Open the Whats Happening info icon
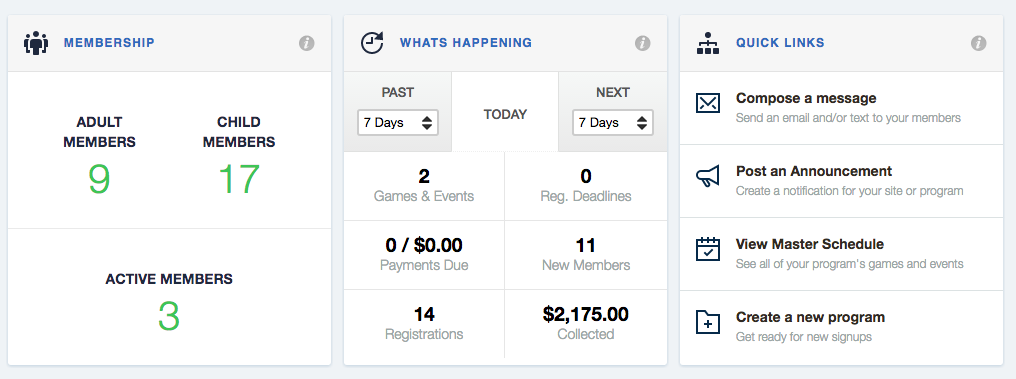This screenshot has height=379, width=1016. [x=642, y=43]
